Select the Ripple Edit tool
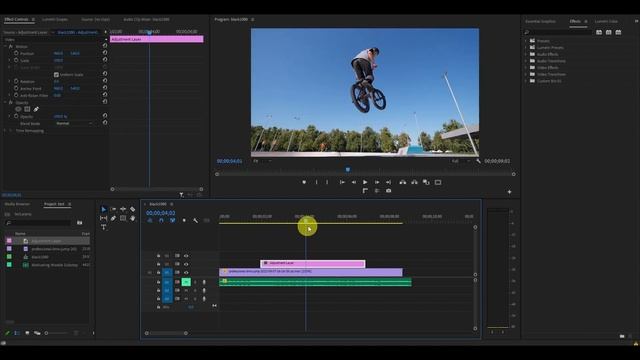Viewport: 640px width, 360px height. tap(123, 209)
